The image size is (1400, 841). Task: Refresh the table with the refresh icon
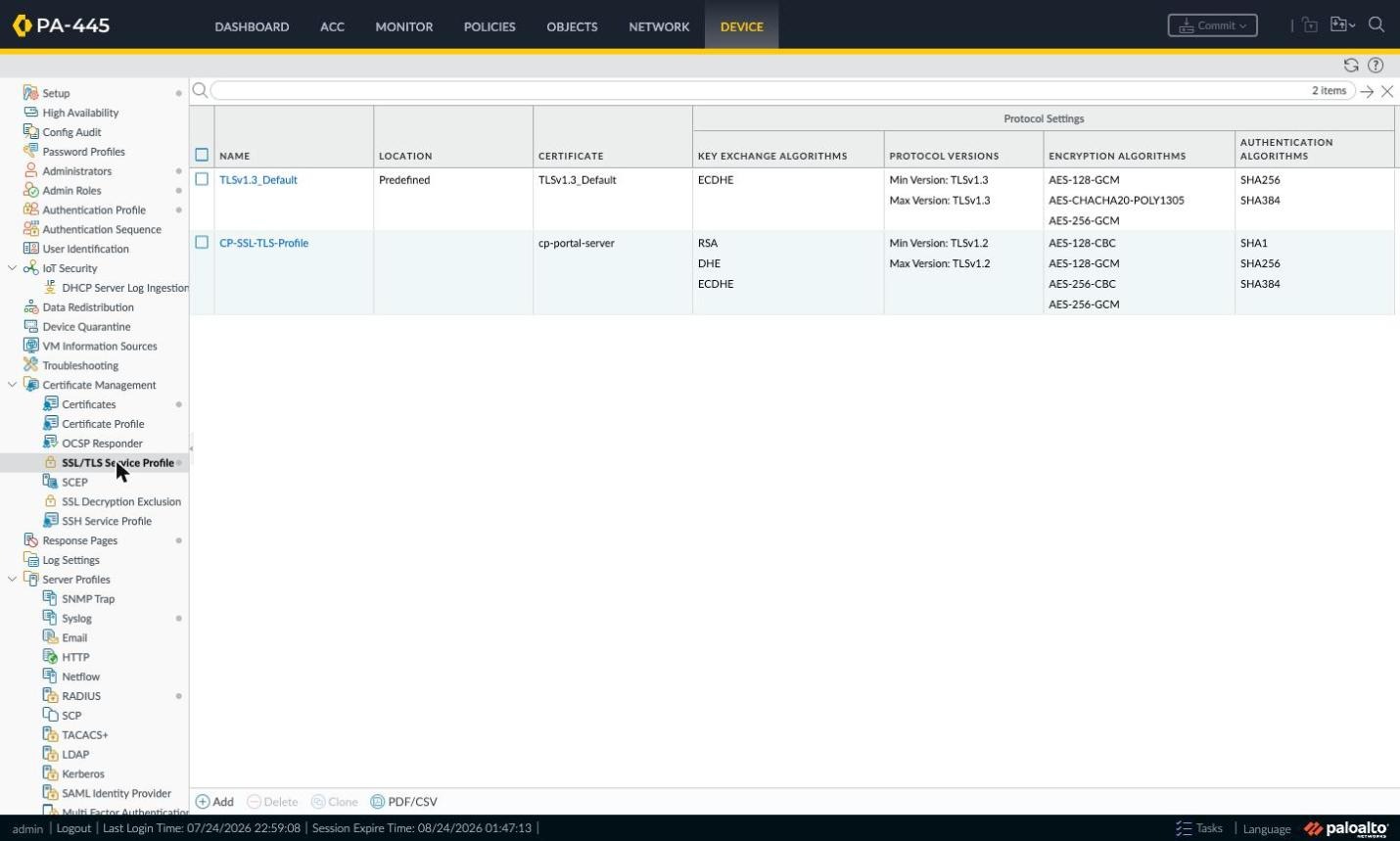[x=1351, y=66]
